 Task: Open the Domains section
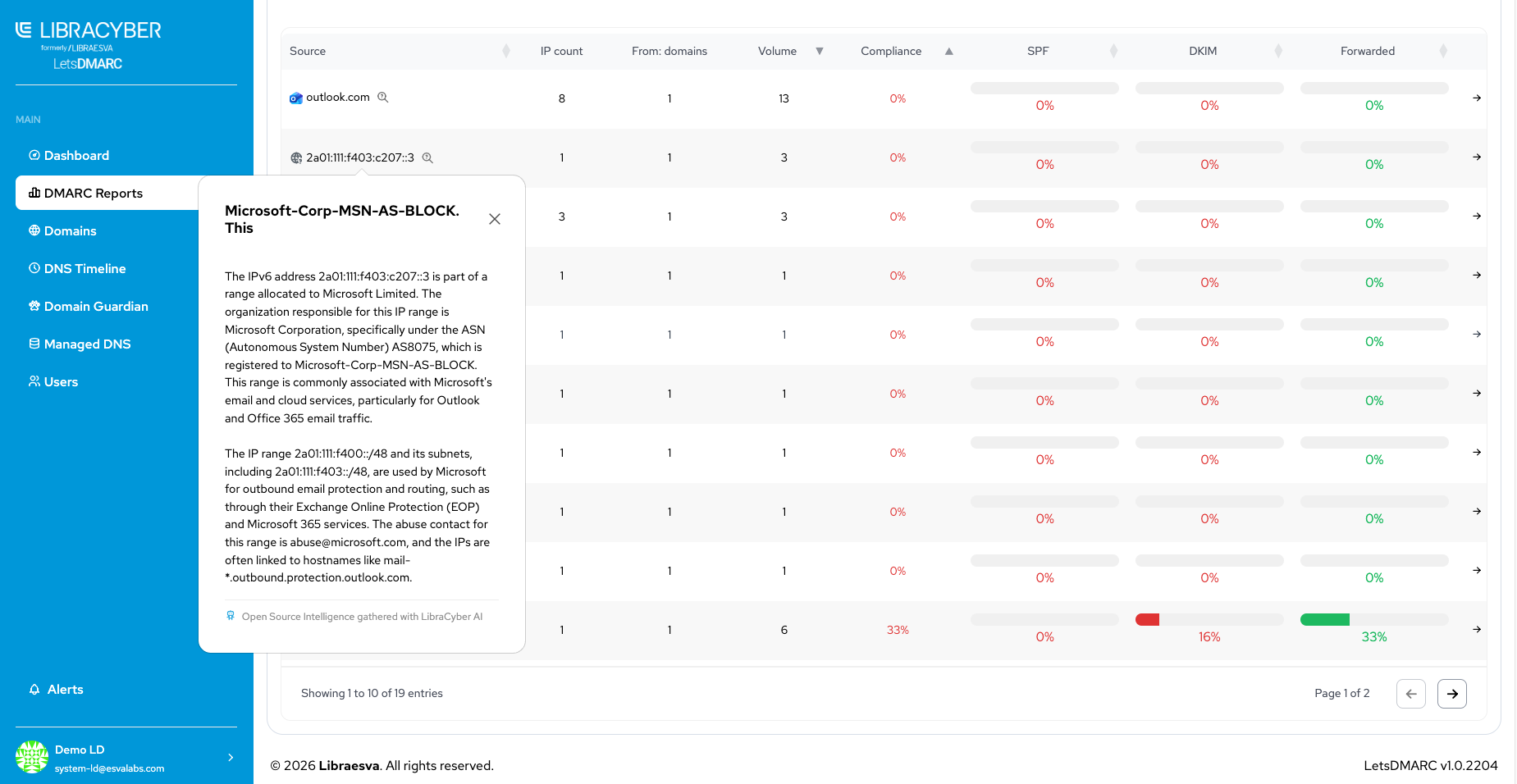click(63, 231)
